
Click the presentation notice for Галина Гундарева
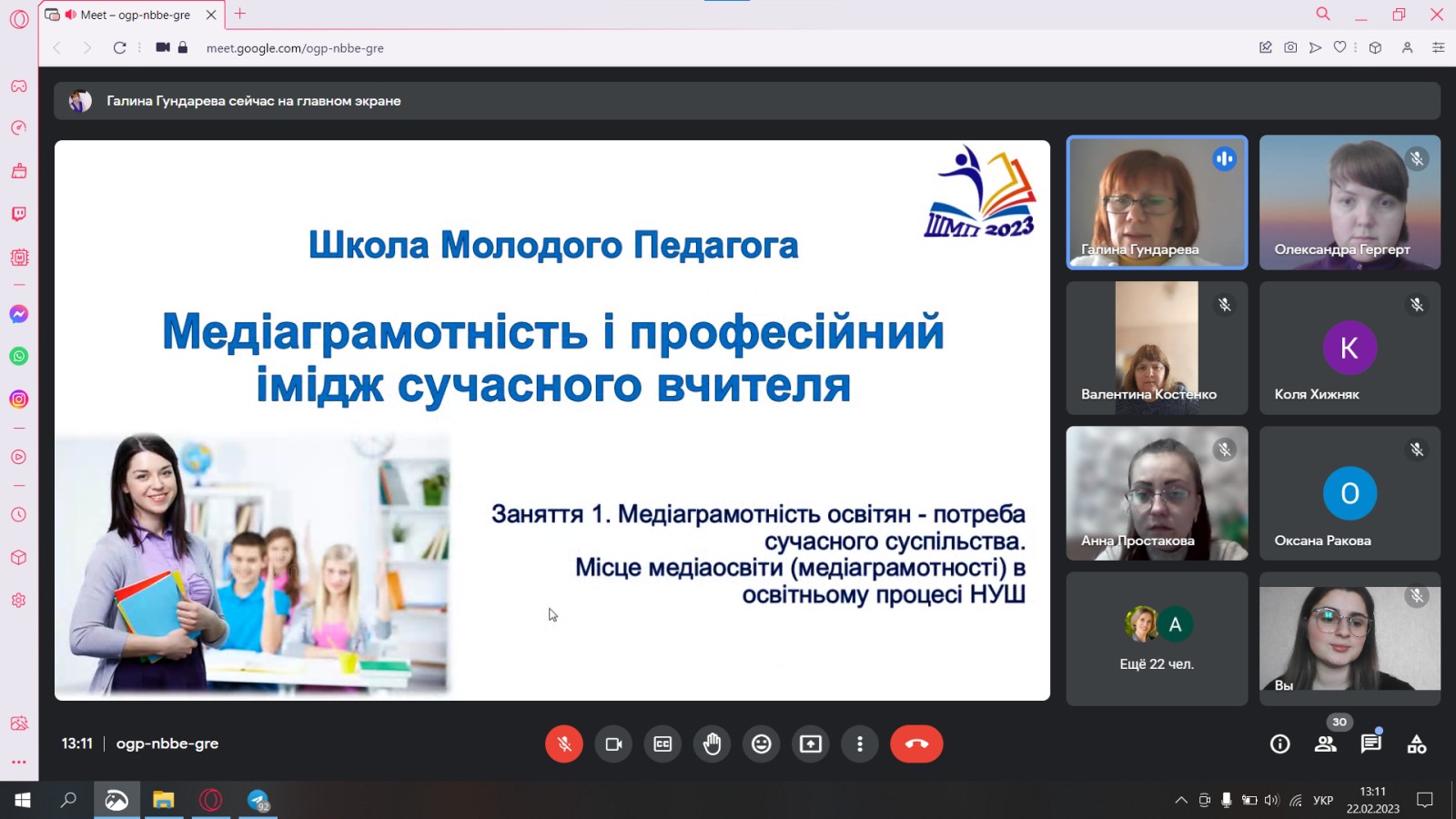747,101
